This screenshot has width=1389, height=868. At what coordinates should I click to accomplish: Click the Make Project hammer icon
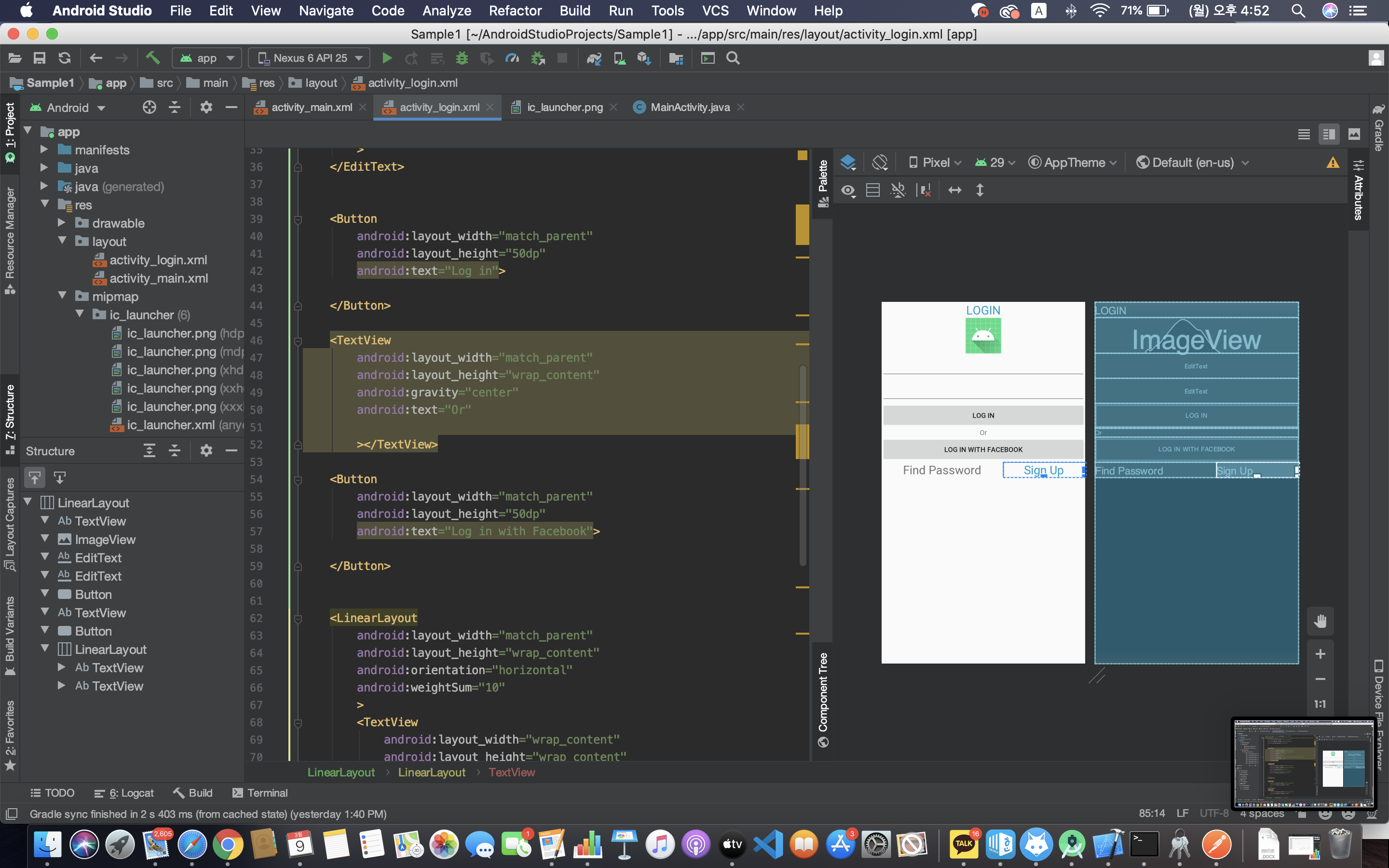click(152, 58)
